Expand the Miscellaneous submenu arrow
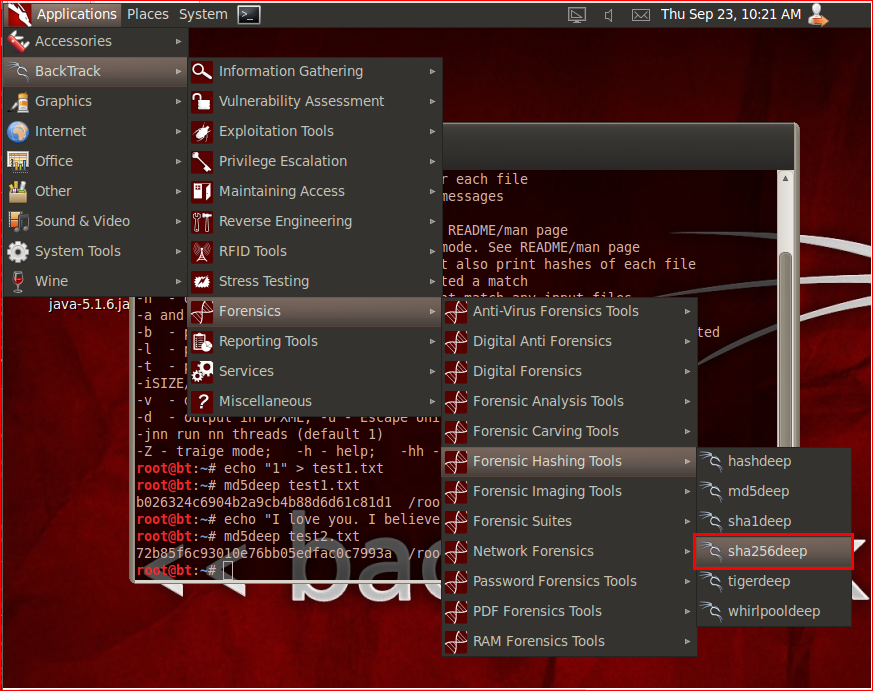The image size is (873, 691). (x=433, y=401)
